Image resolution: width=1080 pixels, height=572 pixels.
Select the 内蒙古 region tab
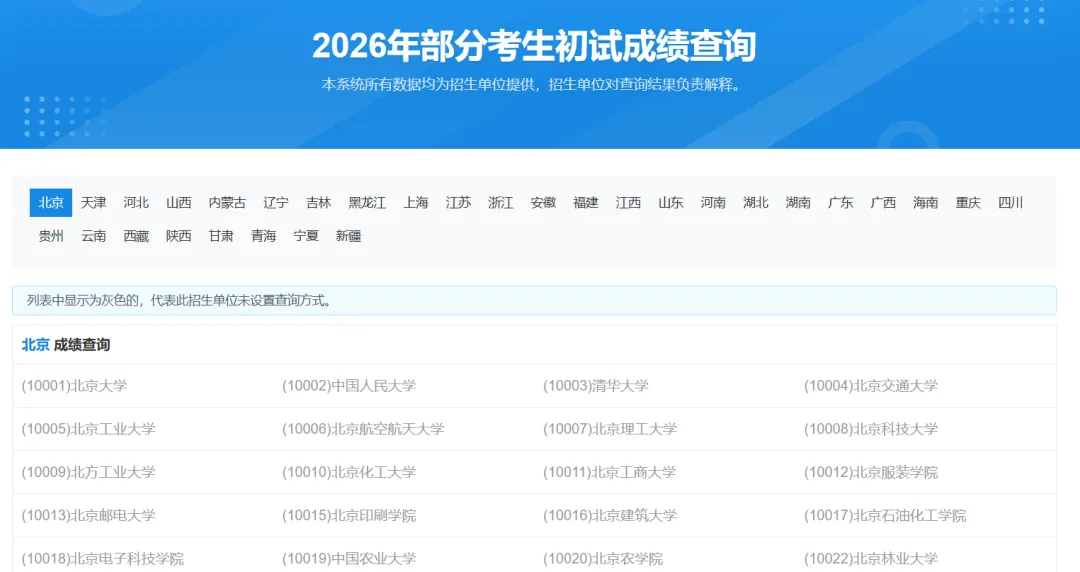click(227, 203)
